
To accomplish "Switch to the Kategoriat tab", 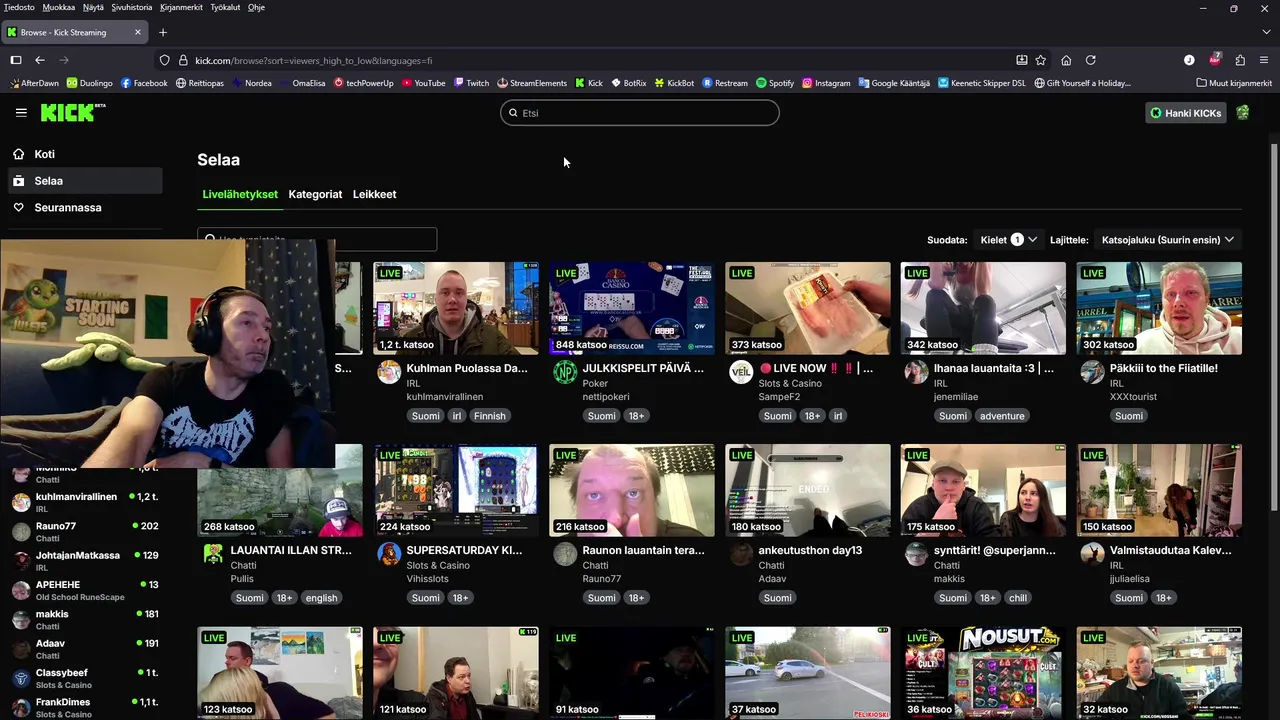I will tap(315, 194).
